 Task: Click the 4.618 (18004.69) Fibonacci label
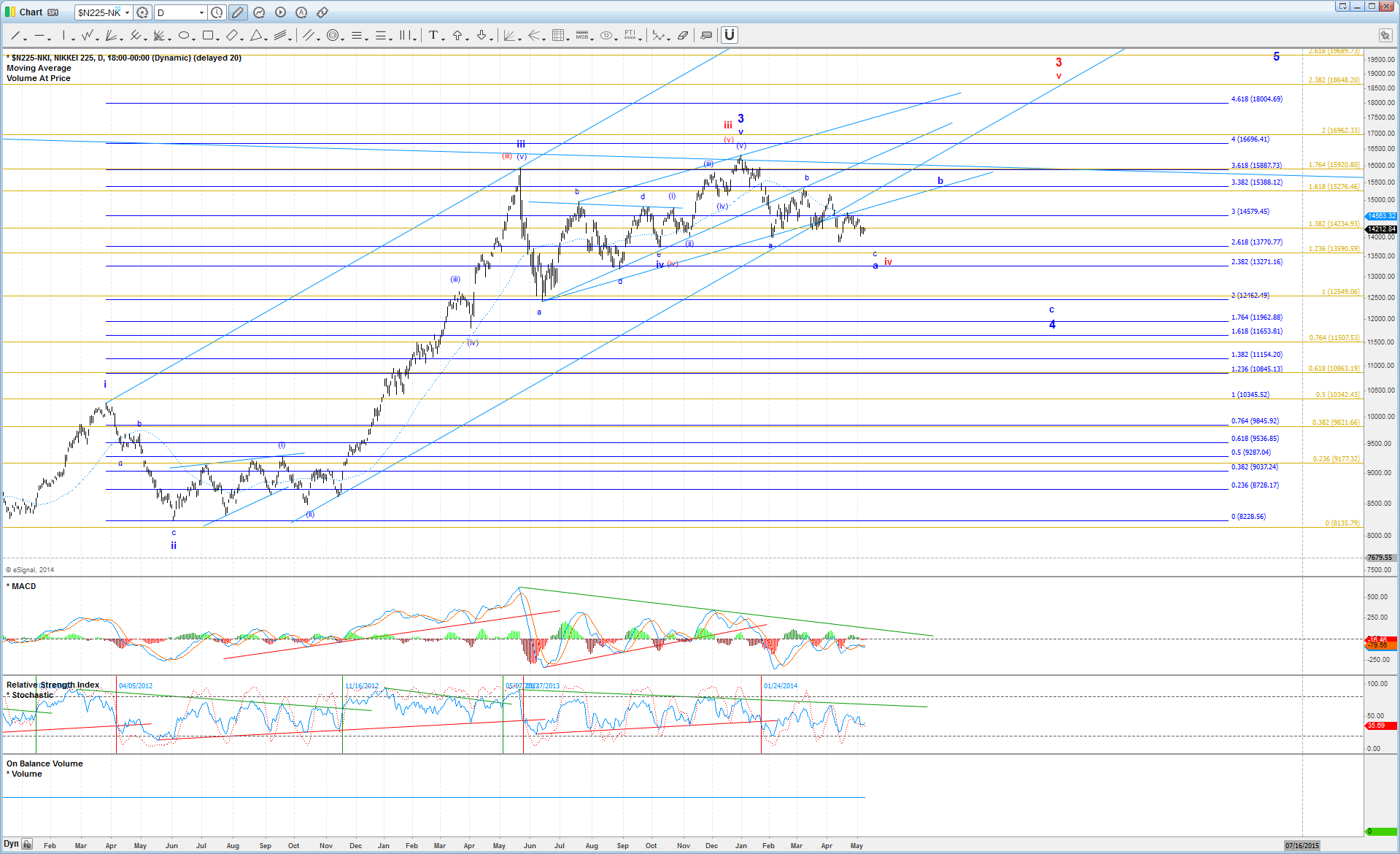click(1256, 99)
